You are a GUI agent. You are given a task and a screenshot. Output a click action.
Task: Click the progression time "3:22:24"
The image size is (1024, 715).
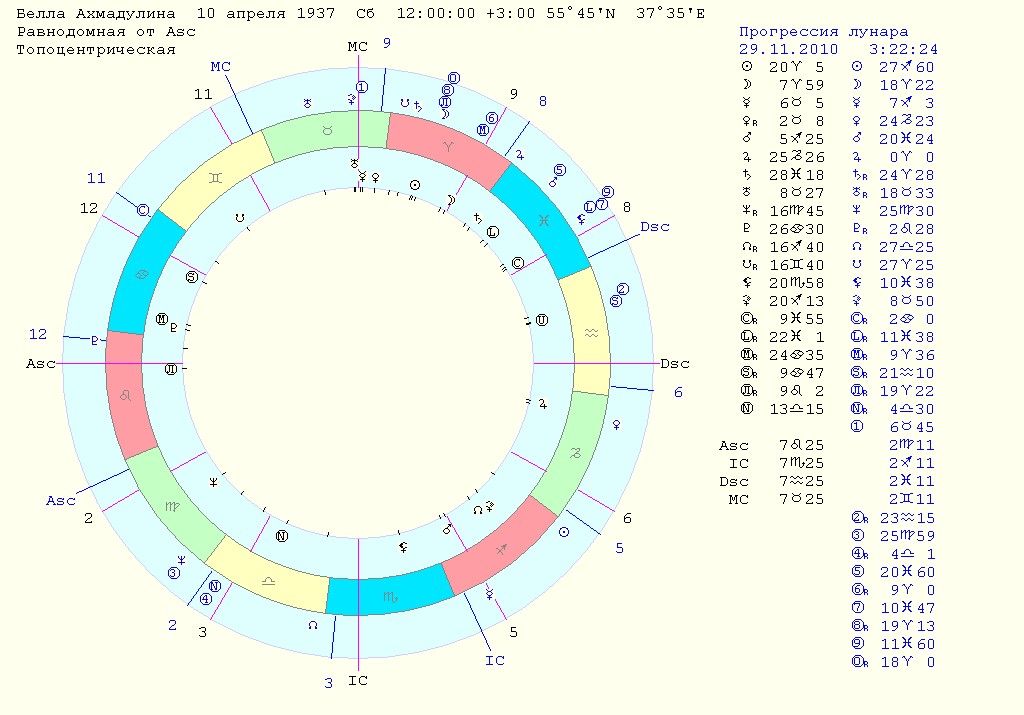[x=903, y=49]
